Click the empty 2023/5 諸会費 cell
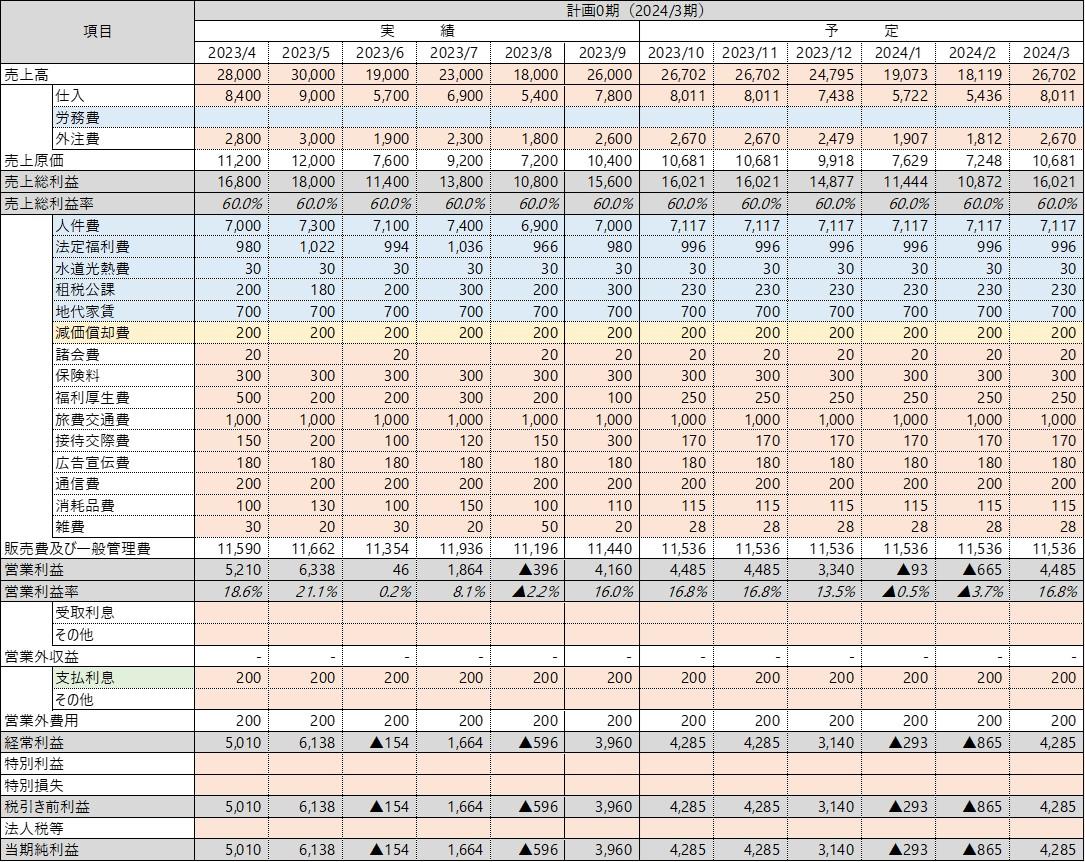 click(306, 354)
